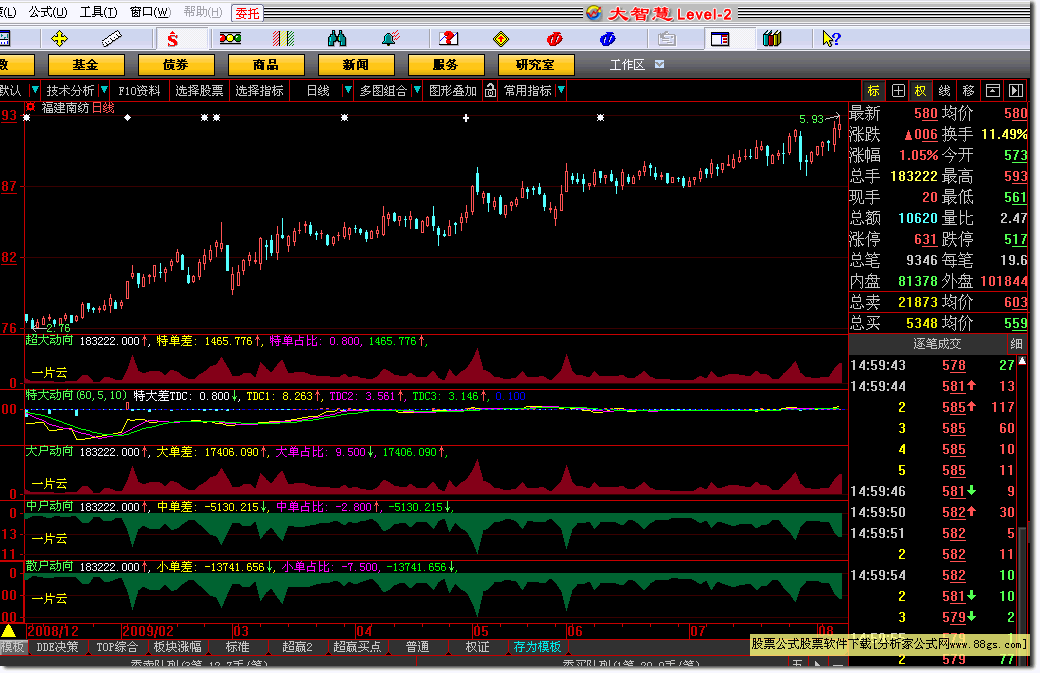Open the 窗口(W) menu
Viewport: 1040px width, 673px height.
(150, 12)
